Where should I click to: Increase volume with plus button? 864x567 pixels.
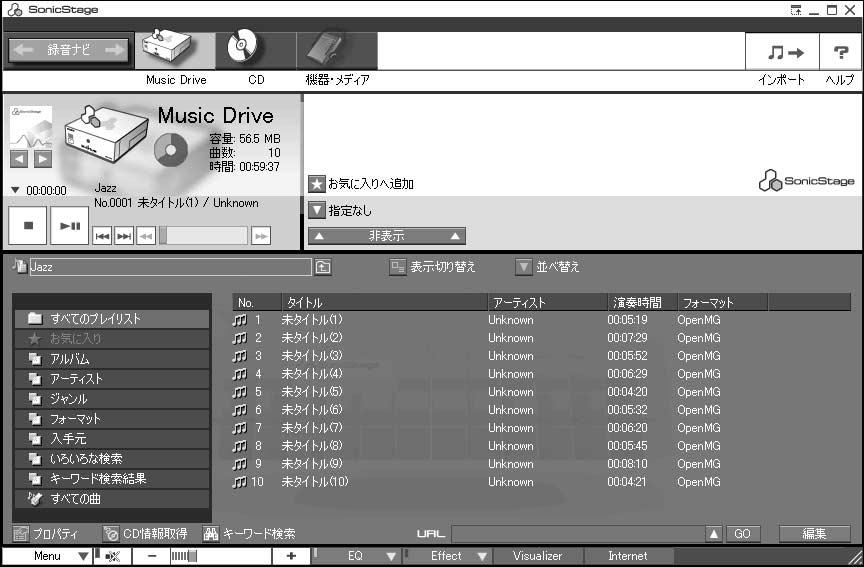coord(291,556)
